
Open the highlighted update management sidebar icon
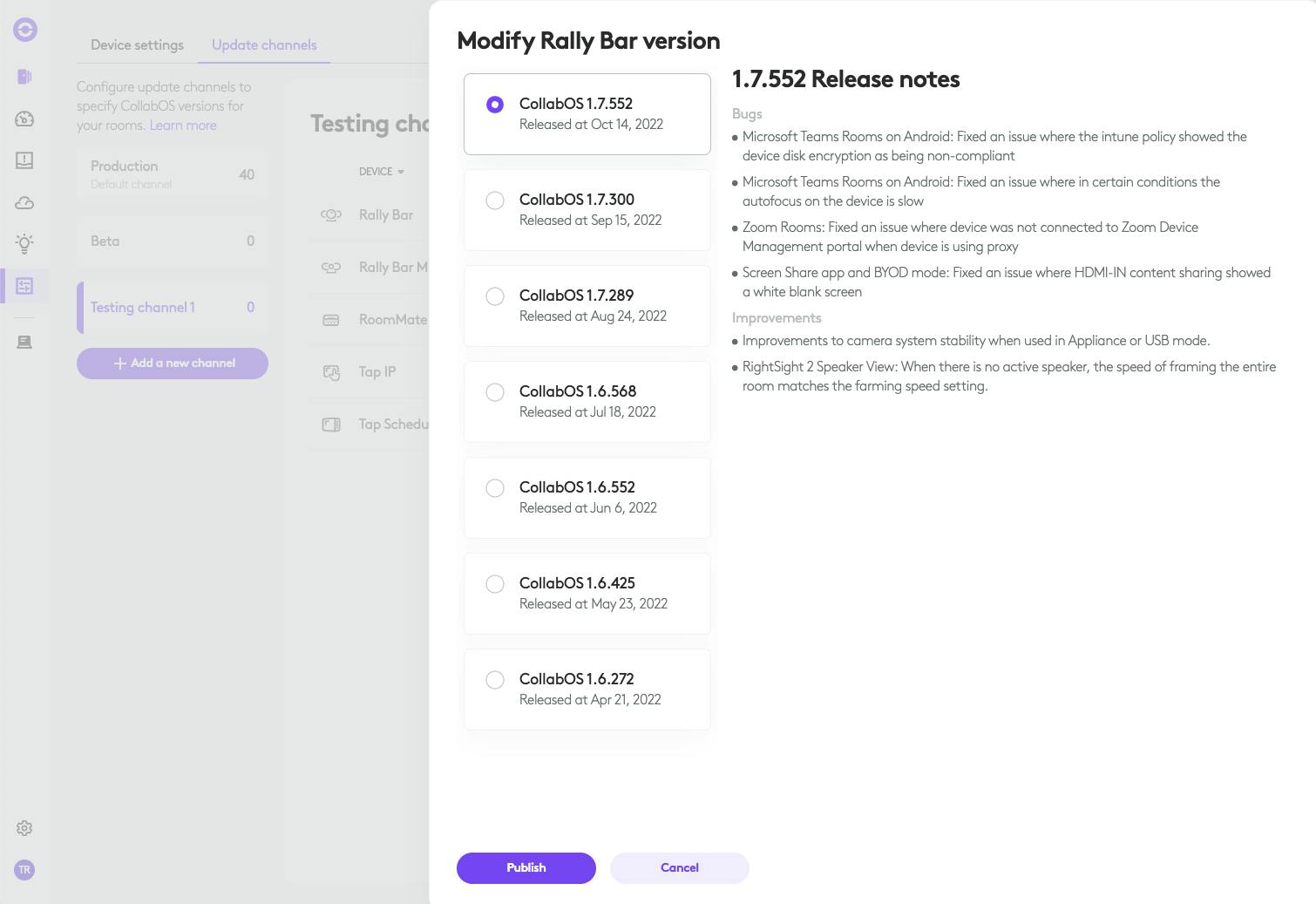24,286
